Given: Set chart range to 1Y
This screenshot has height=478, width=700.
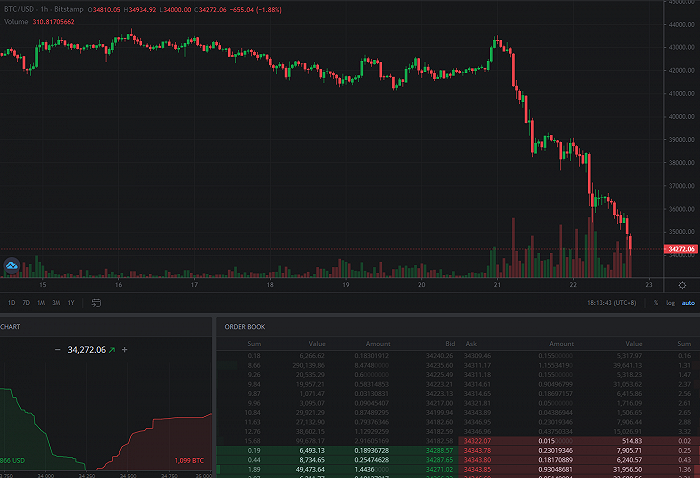Looking at the screenshot, I should [71, 303].
